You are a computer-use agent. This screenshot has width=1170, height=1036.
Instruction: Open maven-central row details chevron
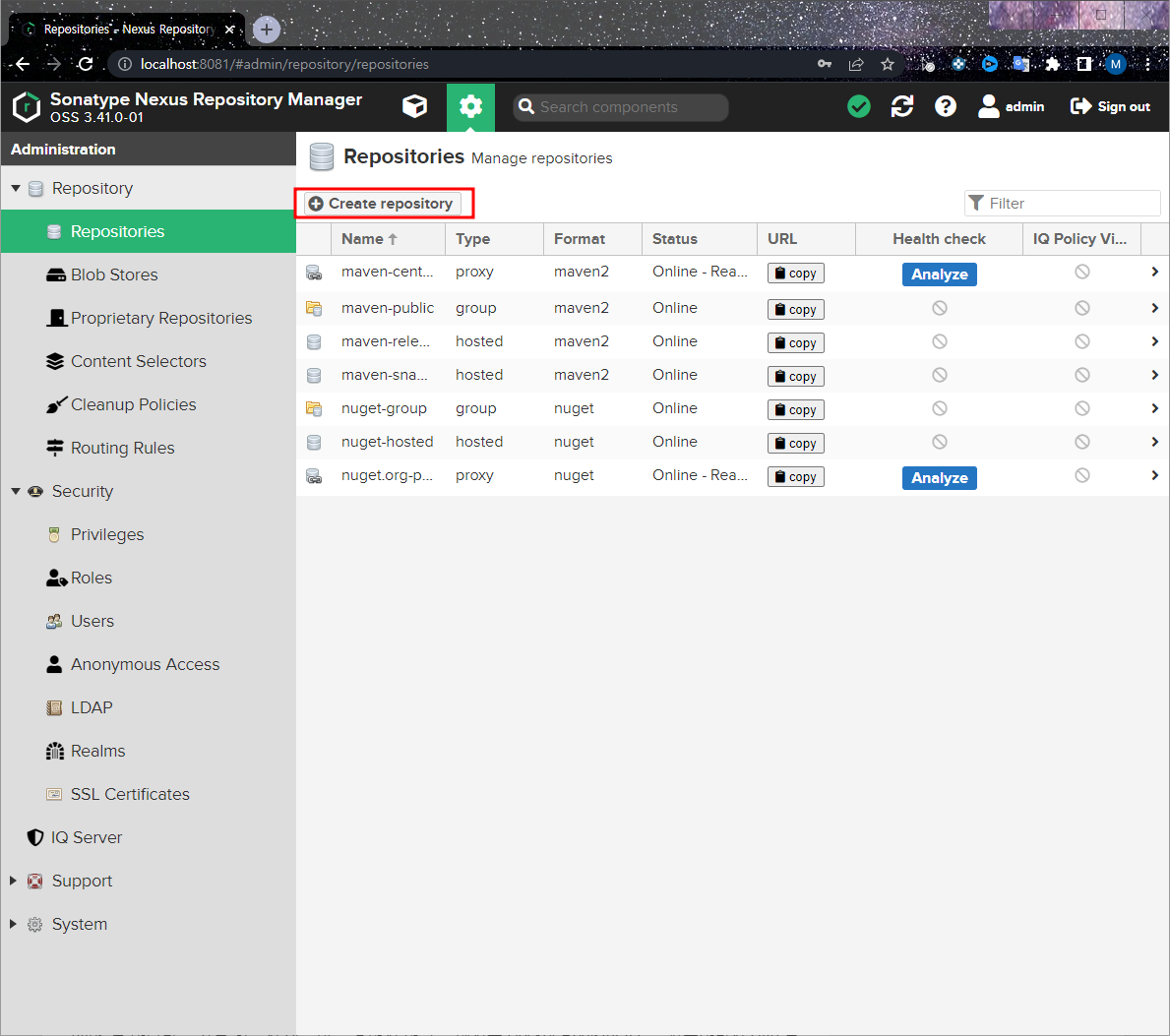click(1154, 273)
